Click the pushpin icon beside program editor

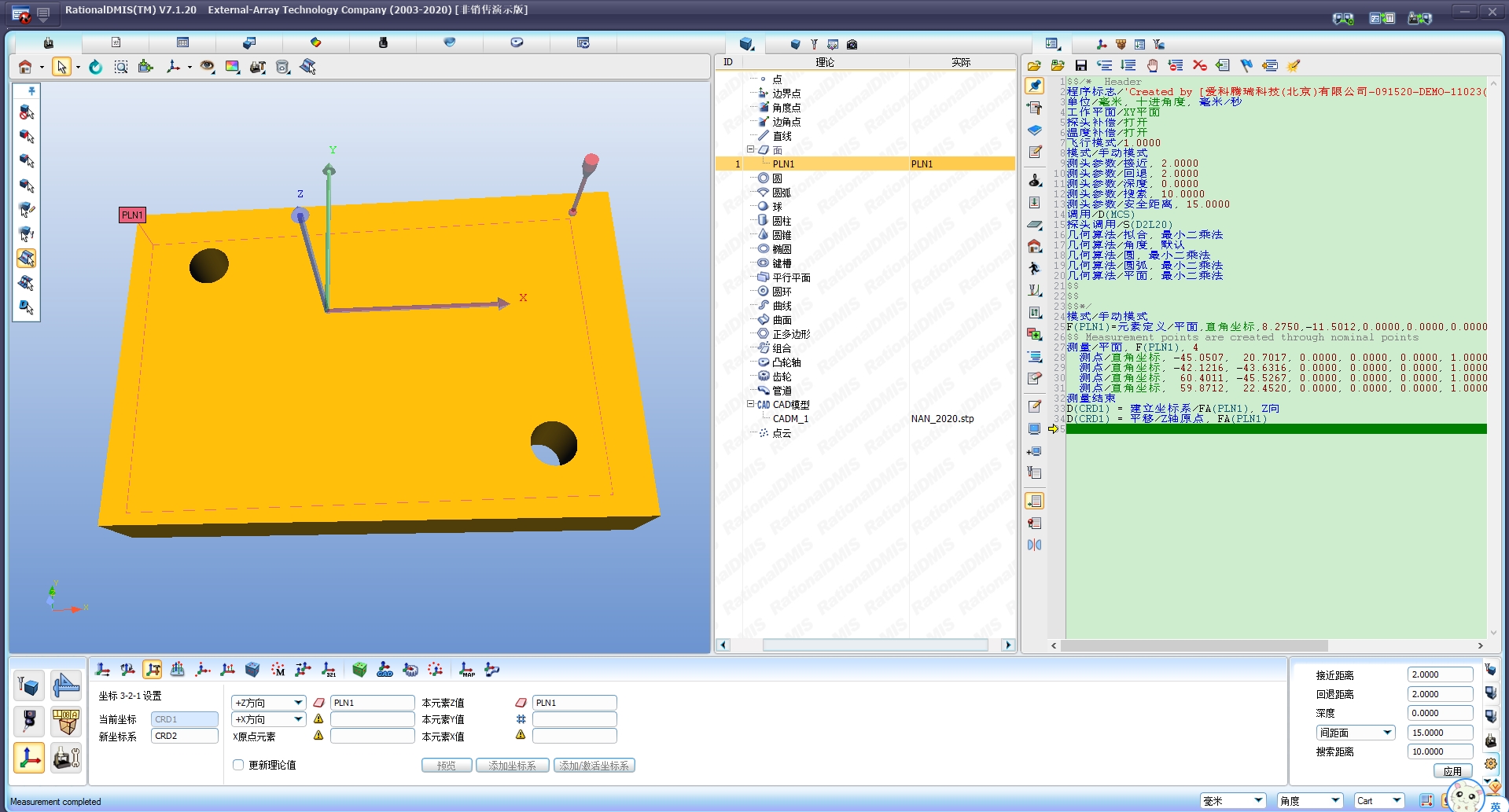1035,86
